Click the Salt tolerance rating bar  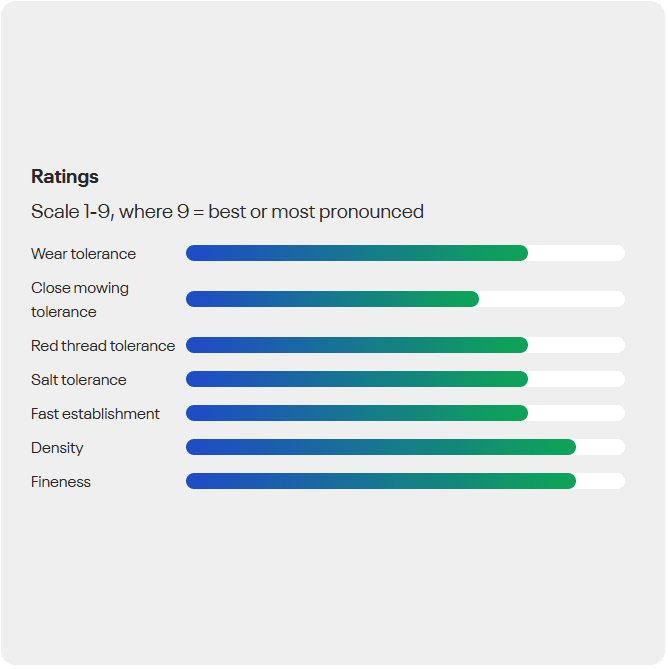pyautogui.click(x=405, y=379)
